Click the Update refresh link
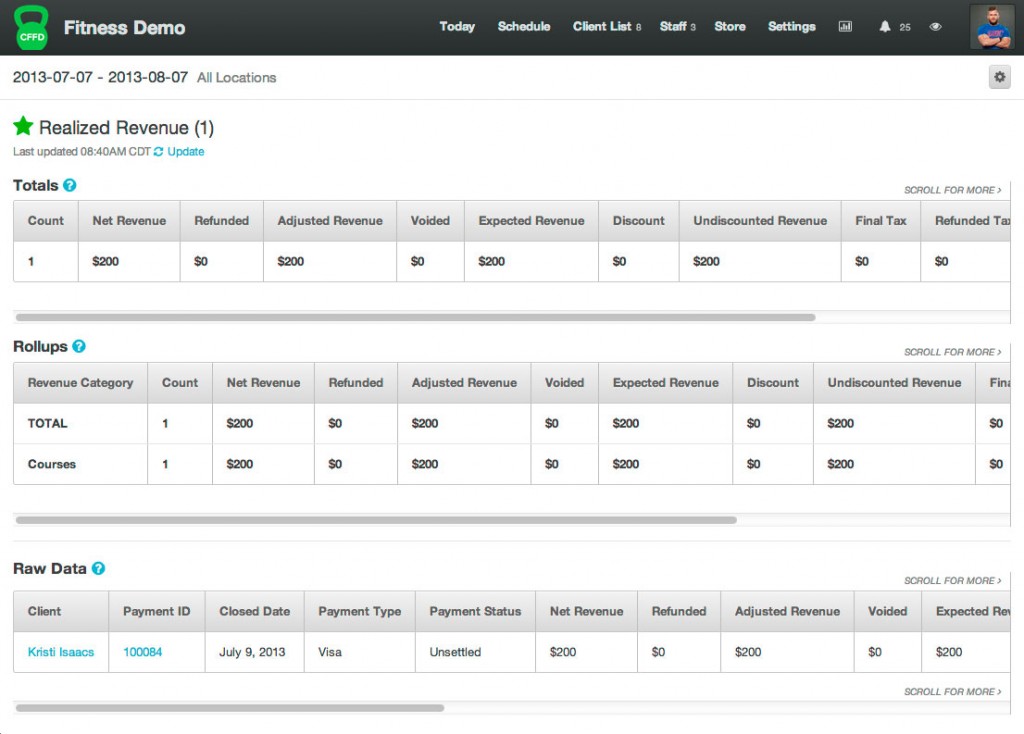This screenshot has width=1024, height=734. pos(185,152)
